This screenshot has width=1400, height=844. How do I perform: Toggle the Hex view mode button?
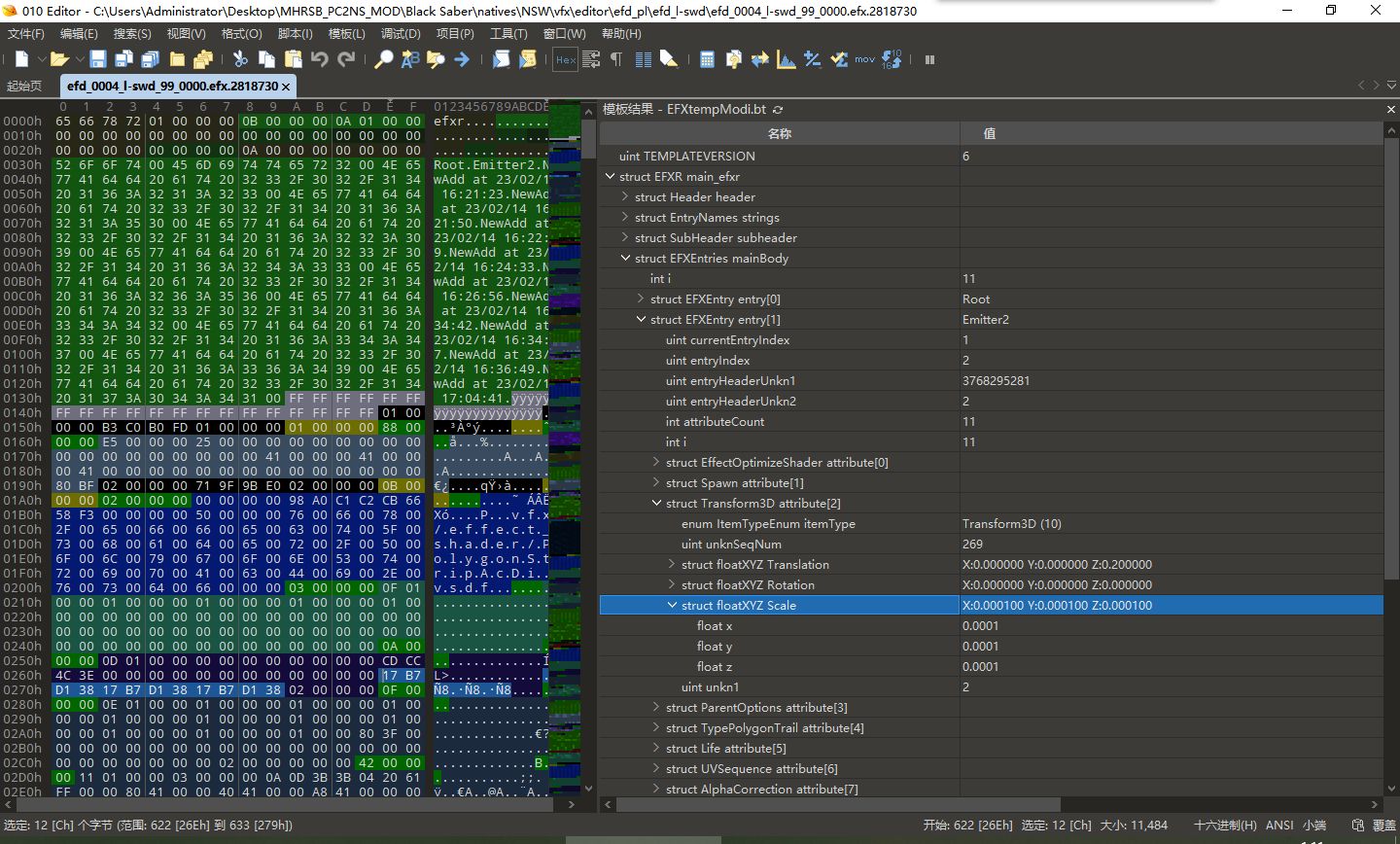coord(565,59)
